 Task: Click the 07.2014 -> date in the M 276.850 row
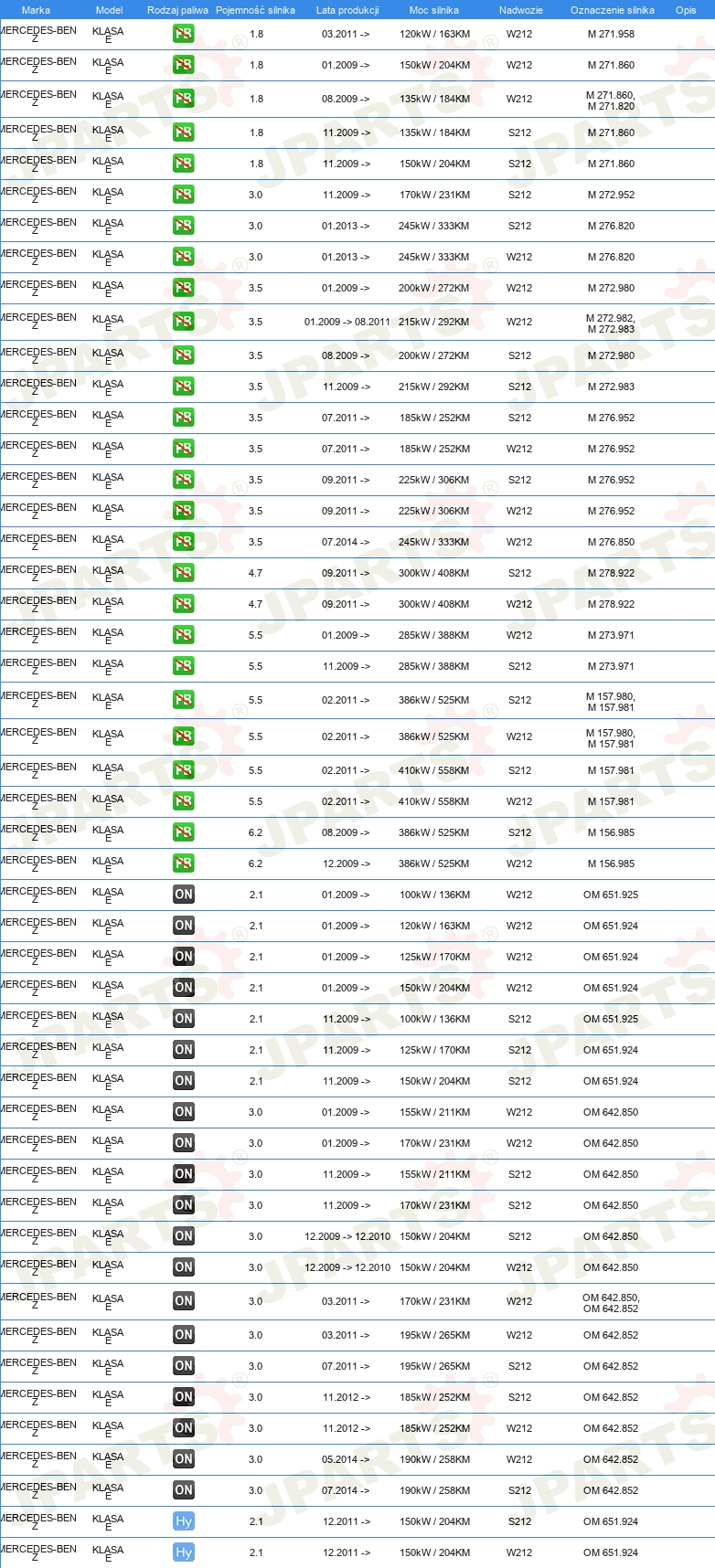coord(346,542)
